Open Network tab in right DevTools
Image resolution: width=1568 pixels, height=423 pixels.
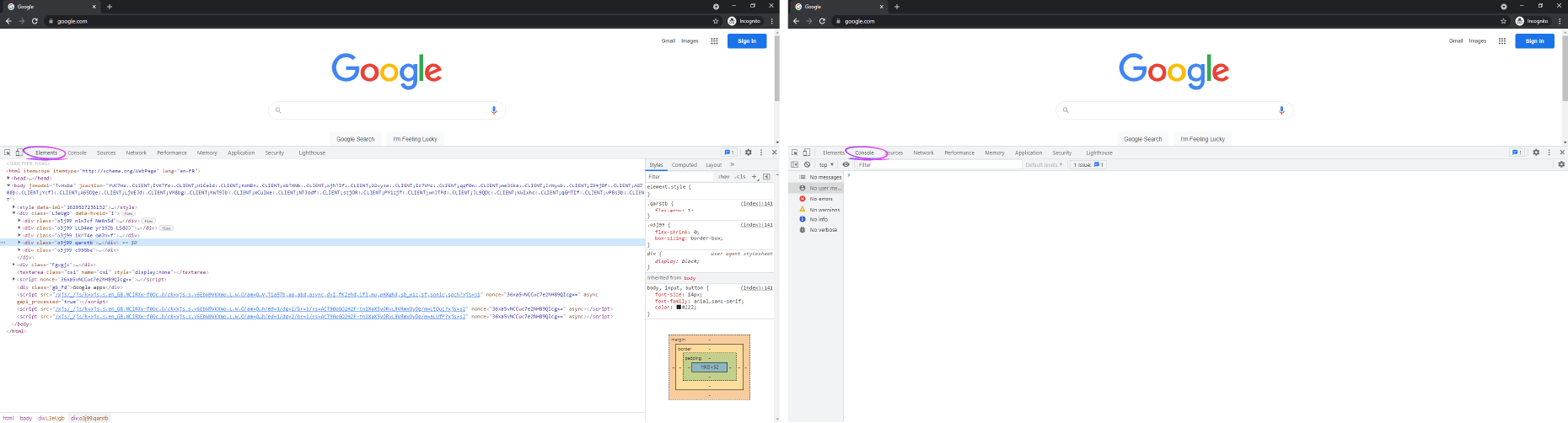coord(924,153)
